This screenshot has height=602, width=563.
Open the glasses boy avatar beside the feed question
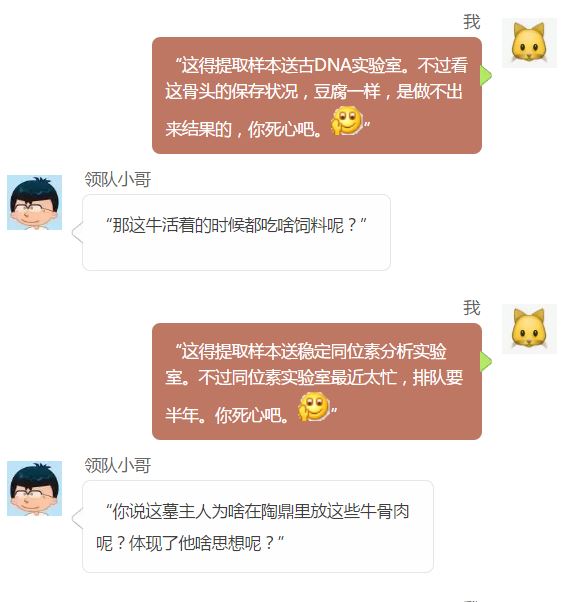pyautogui.click(x=35, y=202)
